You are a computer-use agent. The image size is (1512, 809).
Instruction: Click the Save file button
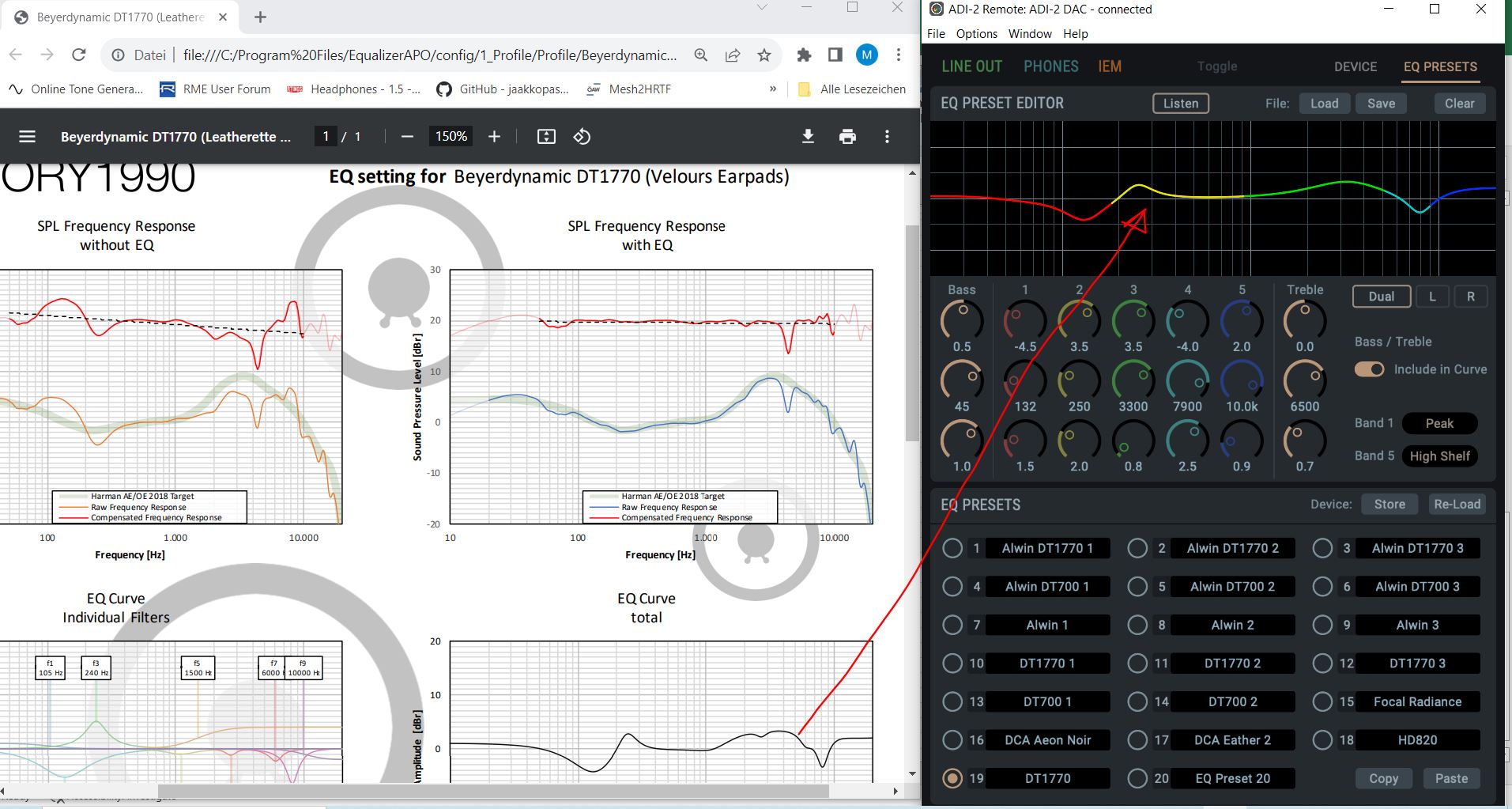pos(1382,104)
